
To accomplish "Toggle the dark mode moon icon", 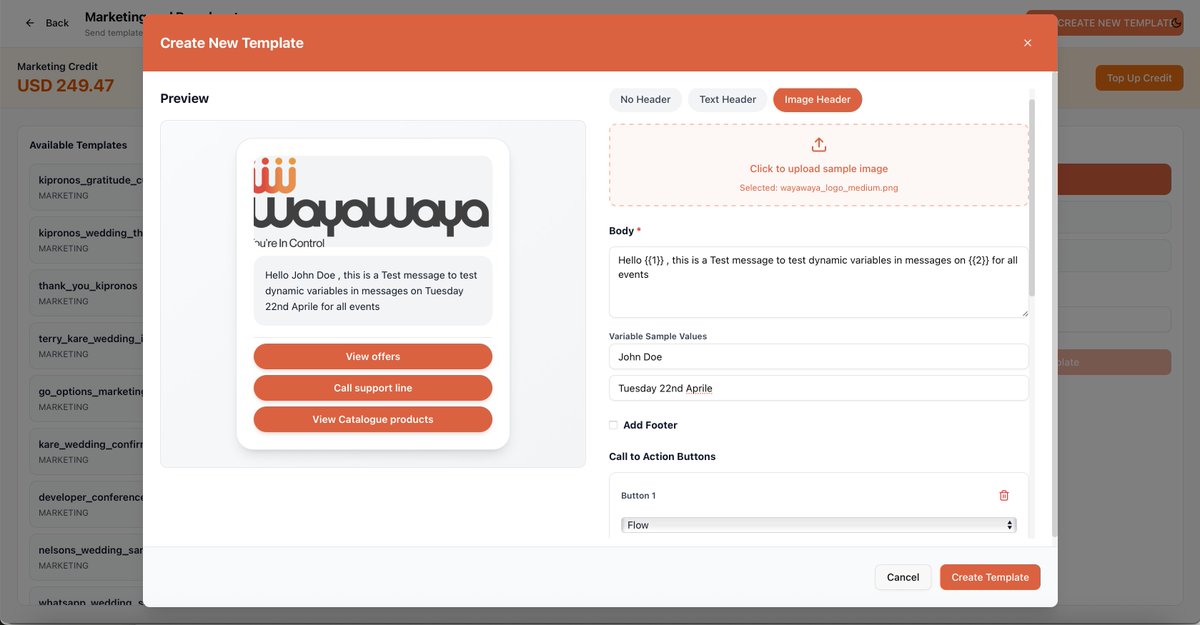I will pos(1176,22).
